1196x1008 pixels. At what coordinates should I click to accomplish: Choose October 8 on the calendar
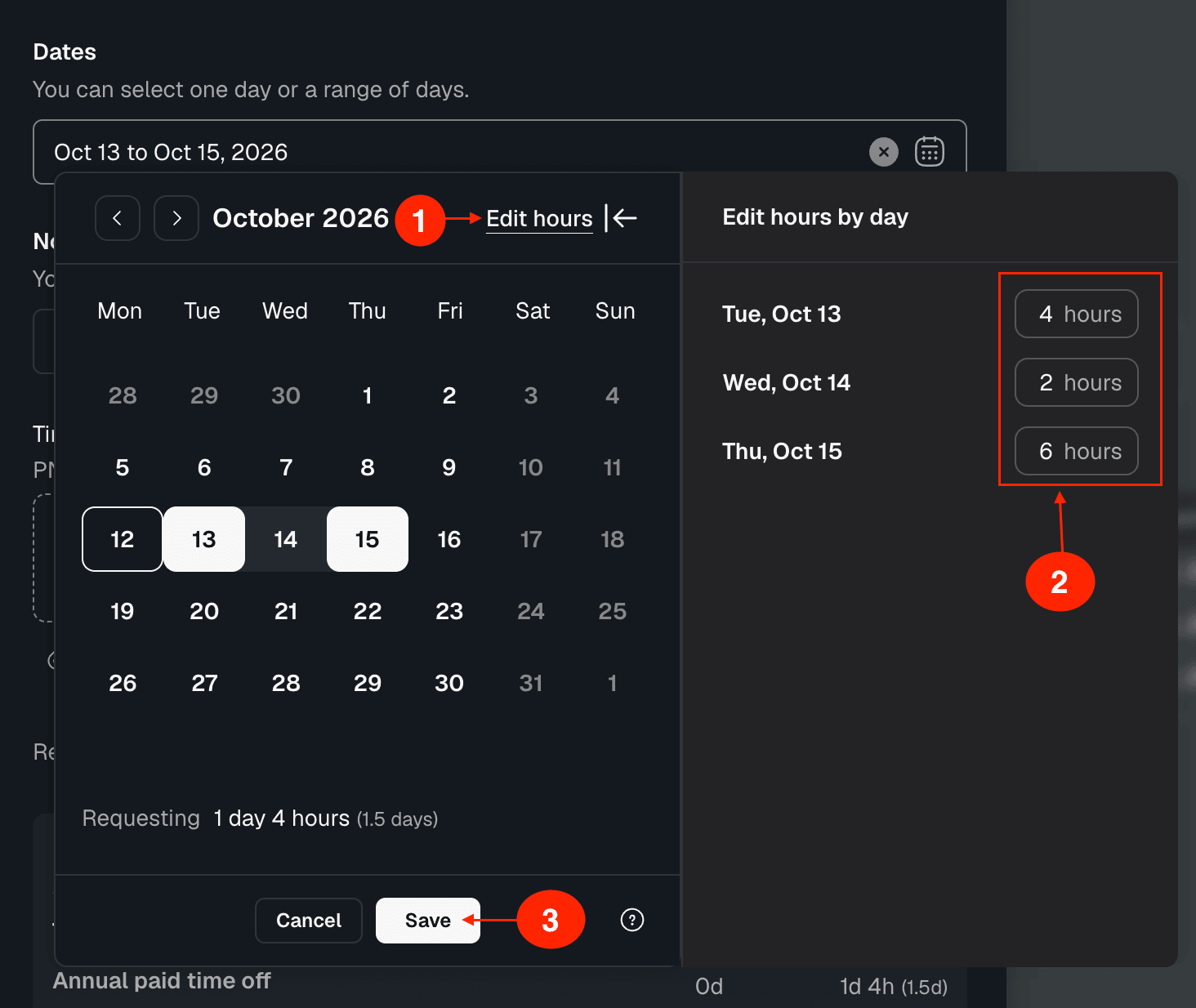[x=368, y=467]
